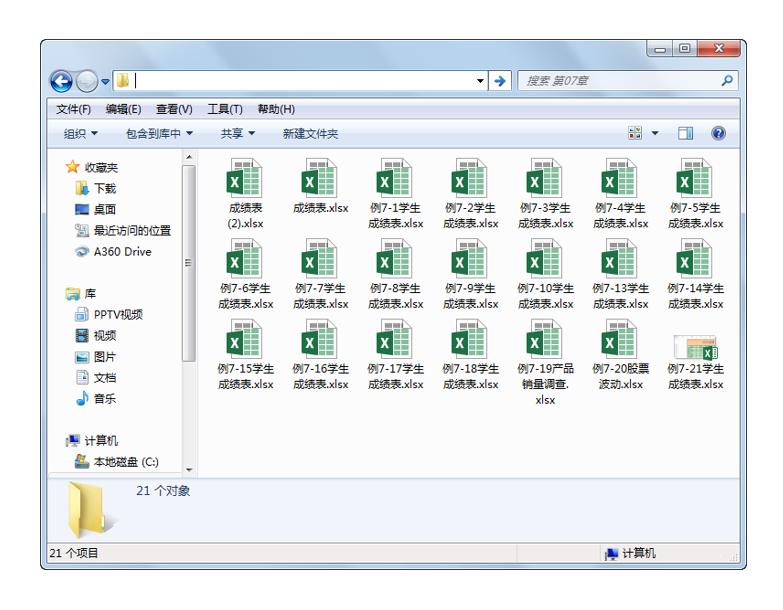This screenshot has height=610, width=783.
Task: Select file 例7-15学生成绩表.xlsx
Action: point(245,354)
